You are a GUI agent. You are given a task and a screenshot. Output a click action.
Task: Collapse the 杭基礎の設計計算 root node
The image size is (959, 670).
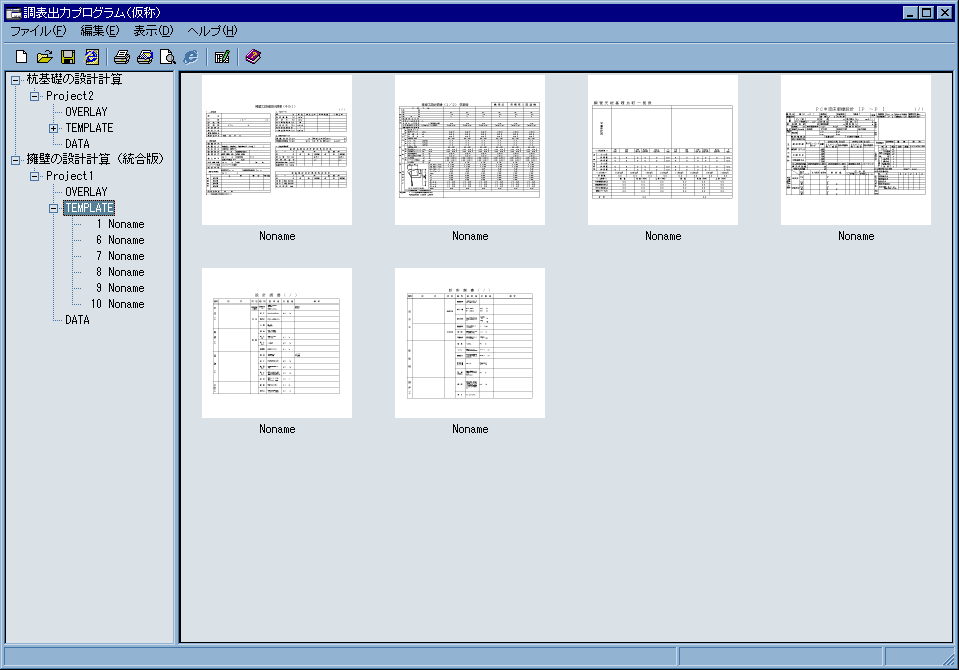15,80
